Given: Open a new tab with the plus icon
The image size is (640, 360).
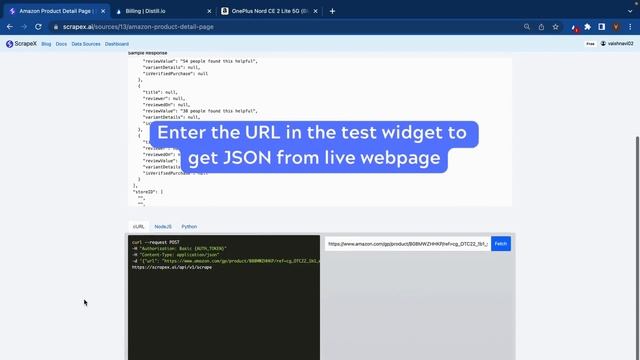Looking at the screenshot, I should (x=332, y=11).
